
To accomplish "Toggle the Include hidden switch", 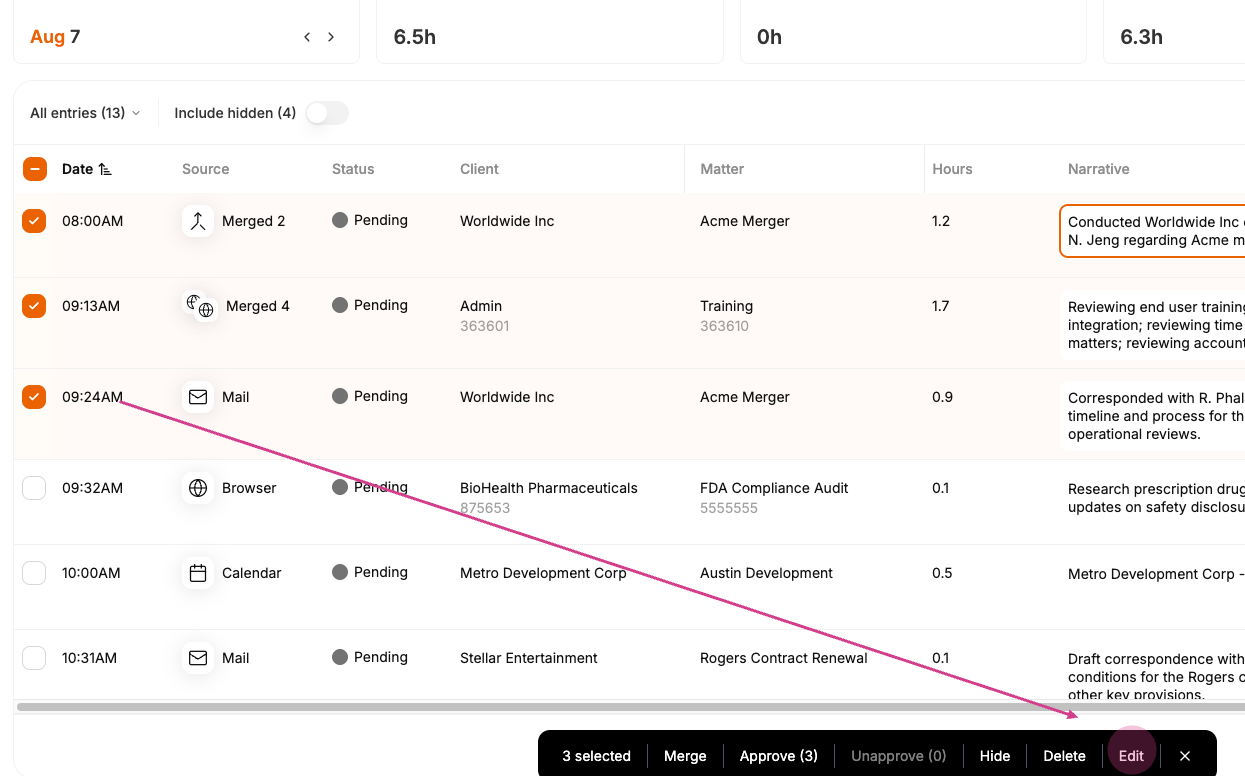I will point(327,113).
